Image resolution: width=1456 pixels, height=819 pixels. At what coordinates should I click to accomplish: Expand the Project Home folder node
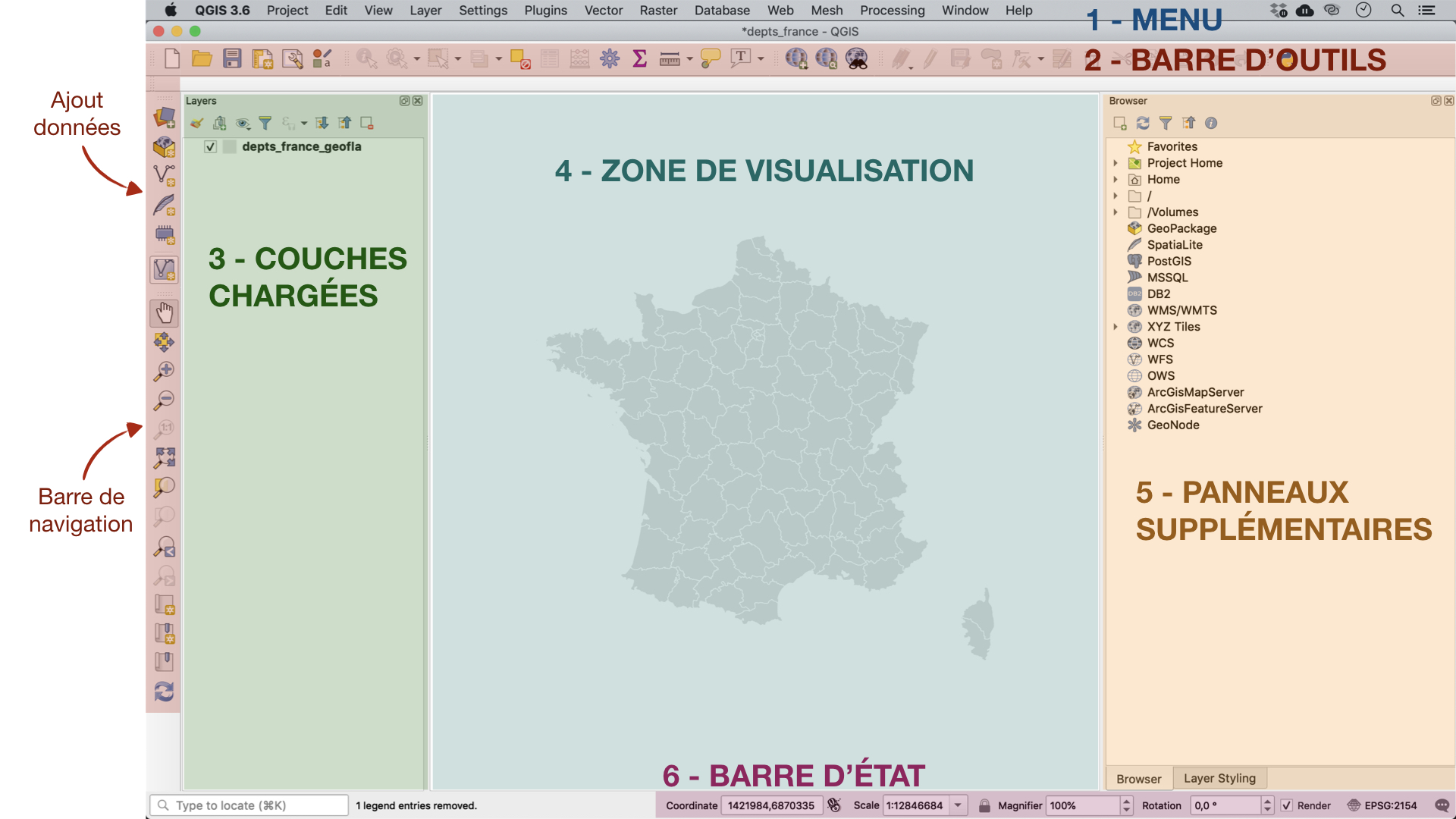(1116, 163)
